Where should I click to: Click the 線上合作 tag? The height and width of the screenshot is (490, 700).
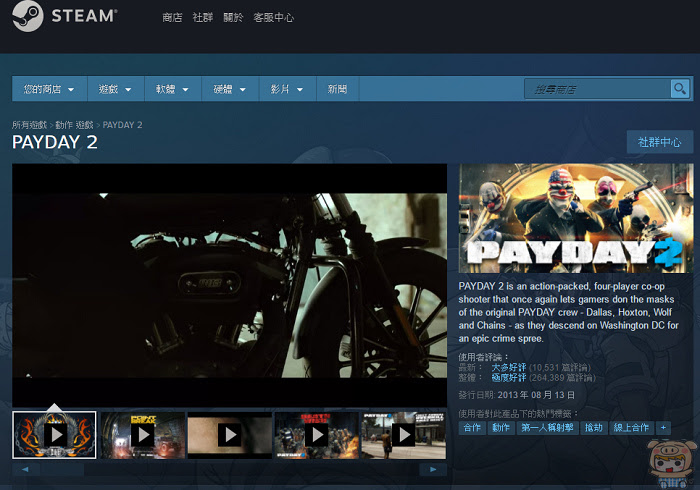coord(631,428)
